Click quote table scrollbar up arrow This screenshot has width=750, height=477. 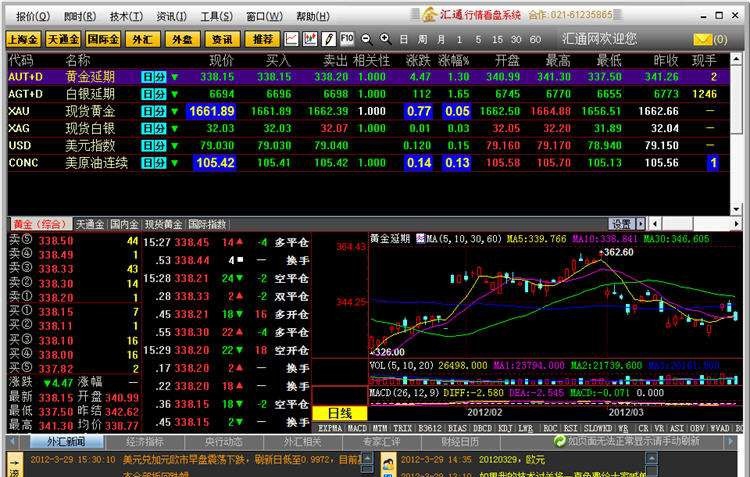[x=736, y=59]
